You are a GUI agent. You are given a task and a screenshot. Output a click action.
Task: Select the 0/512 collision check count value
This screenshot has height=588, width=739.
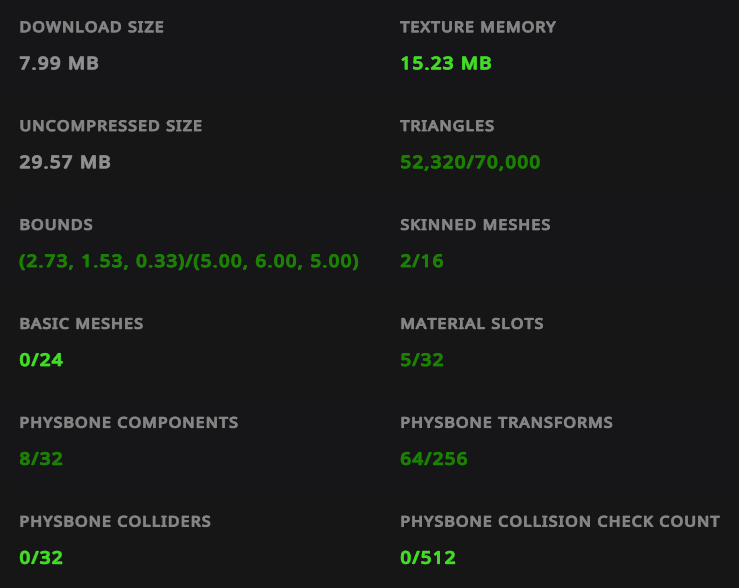[428, 558]
